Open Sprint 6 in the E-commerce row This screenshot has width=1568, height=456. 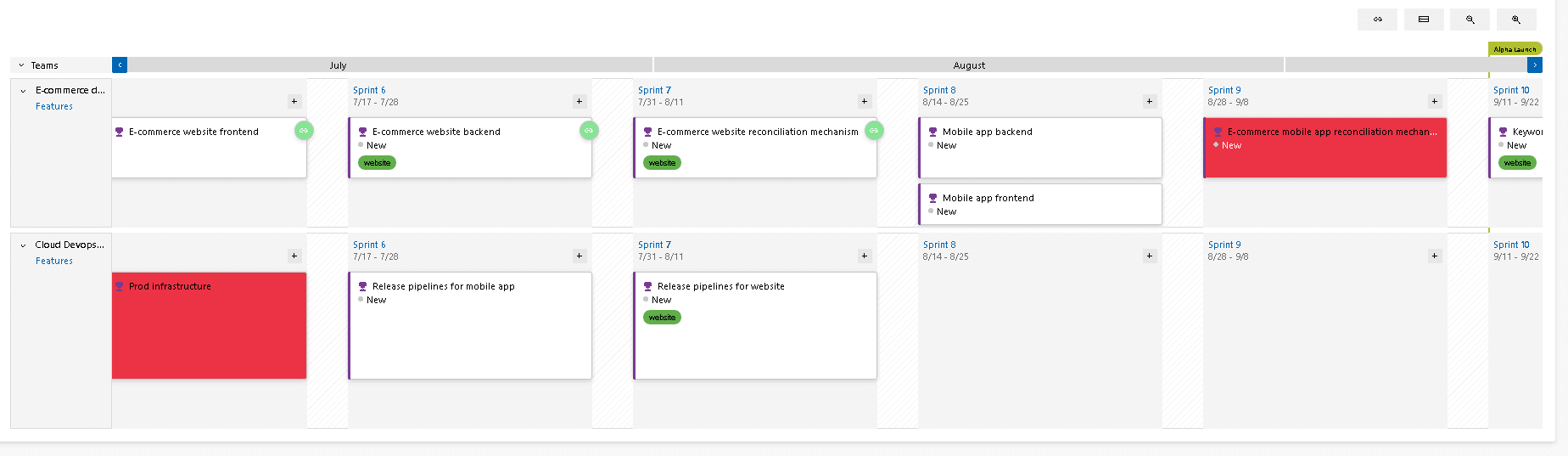coord(369,90)
